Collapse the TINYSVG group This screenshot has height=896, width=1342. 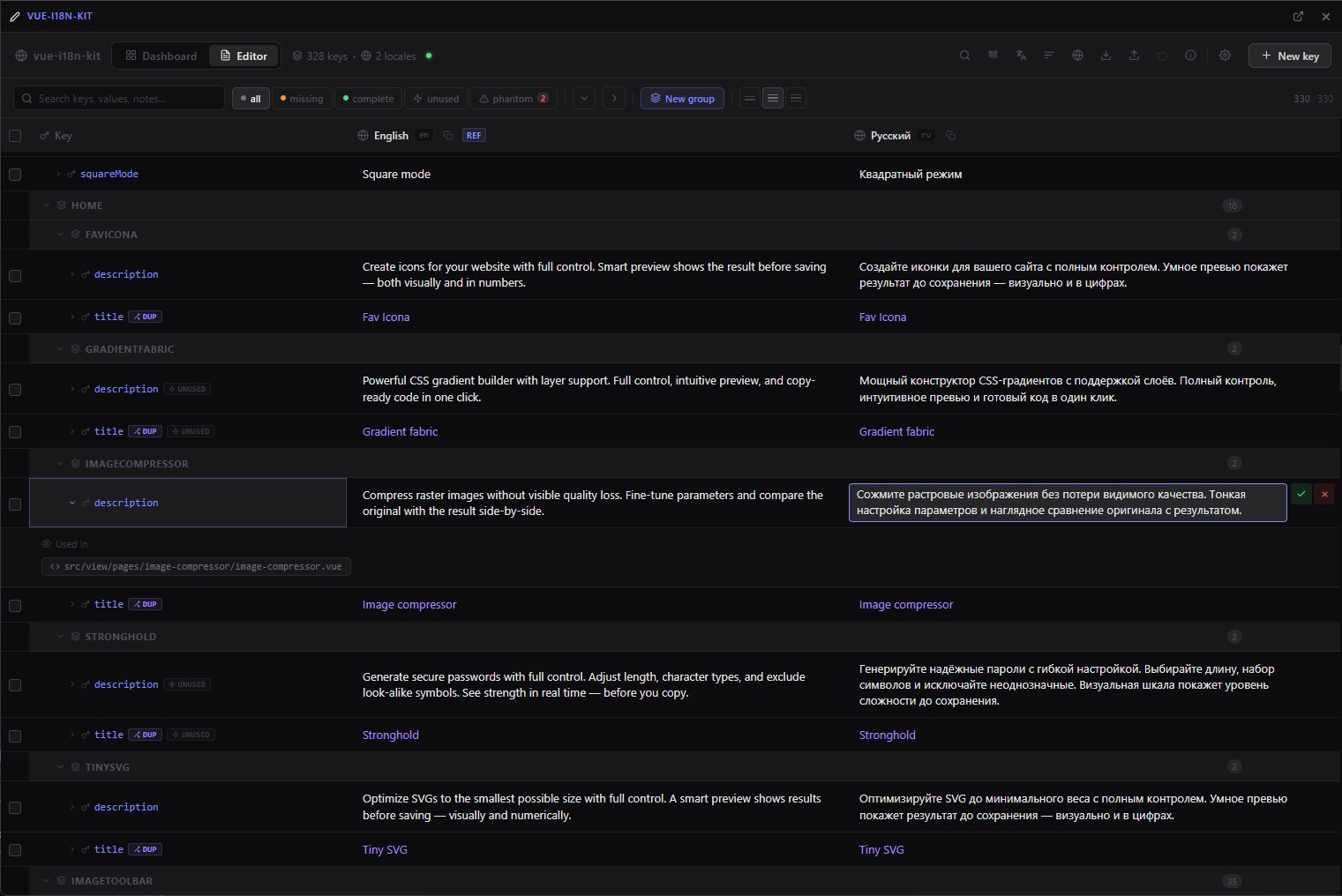point(61,767)
